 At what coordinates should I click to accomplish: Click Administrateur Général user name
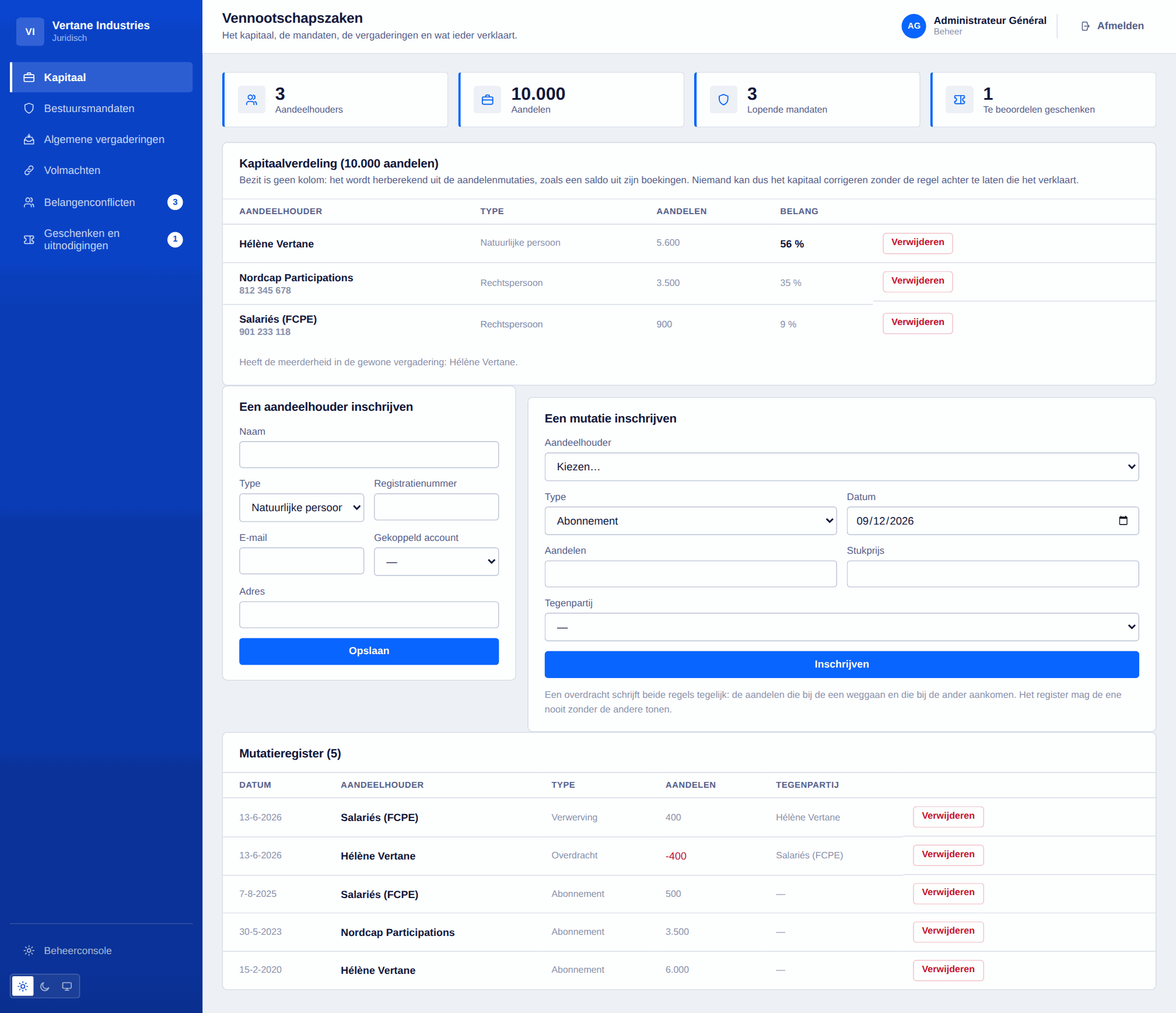[990, 20]
